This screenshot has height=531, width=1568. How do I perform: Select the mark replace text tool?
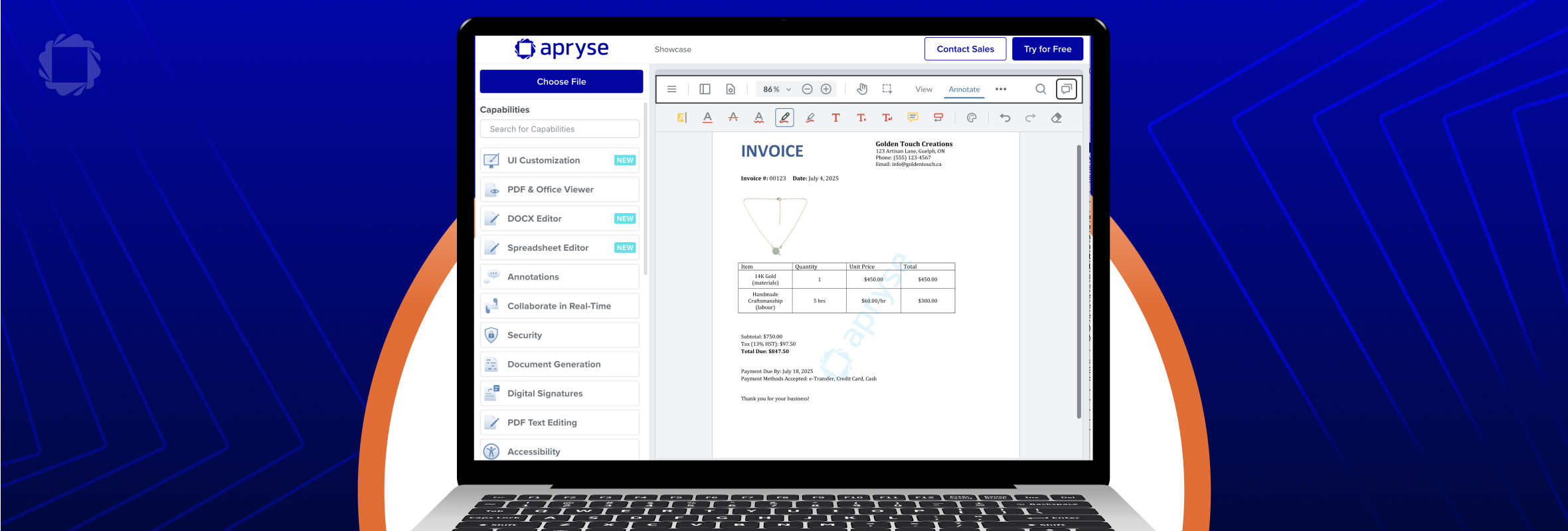coord(887,117)
